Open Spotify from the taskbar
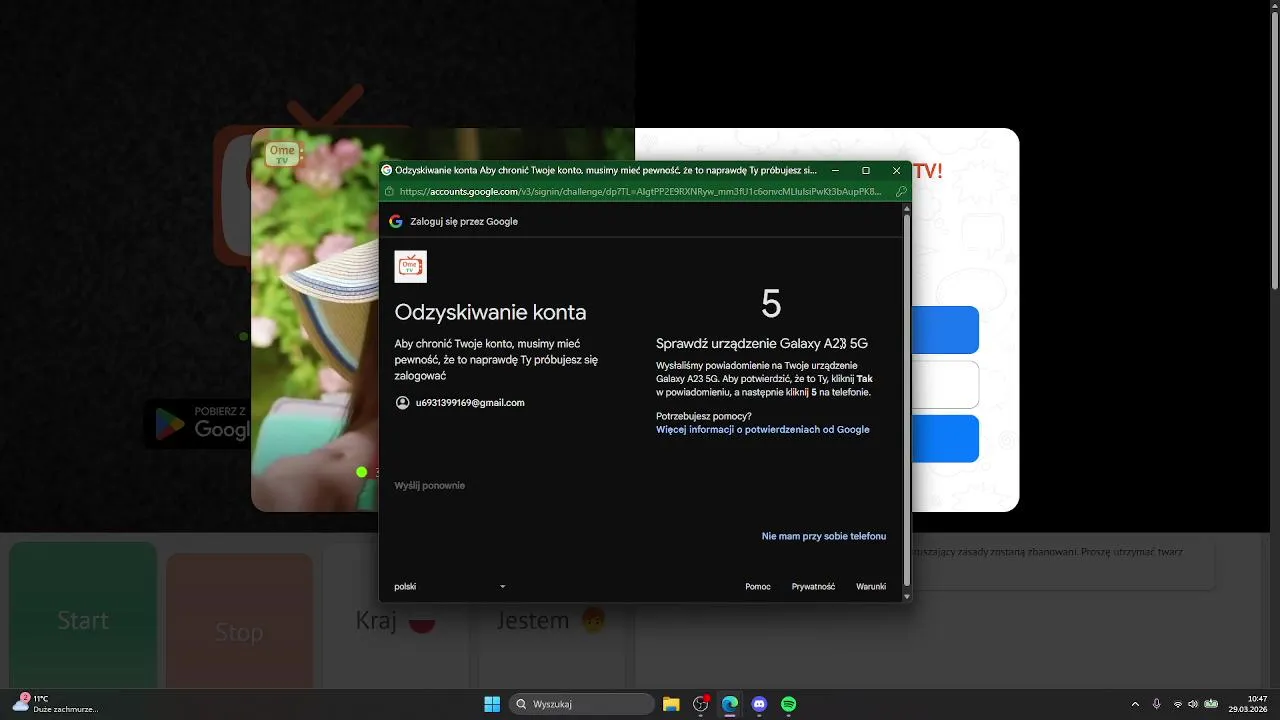 click(x=788, y=704)
